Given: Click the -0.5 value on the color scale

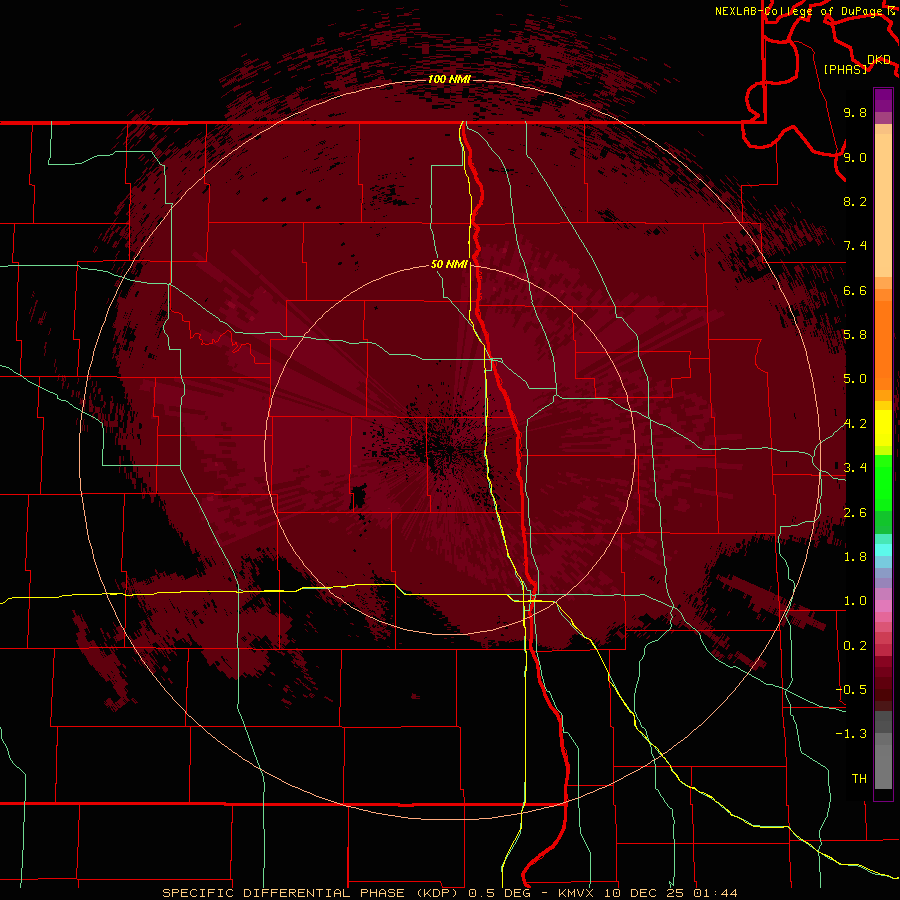Looking at the screenshot, I should coord(851,690).
